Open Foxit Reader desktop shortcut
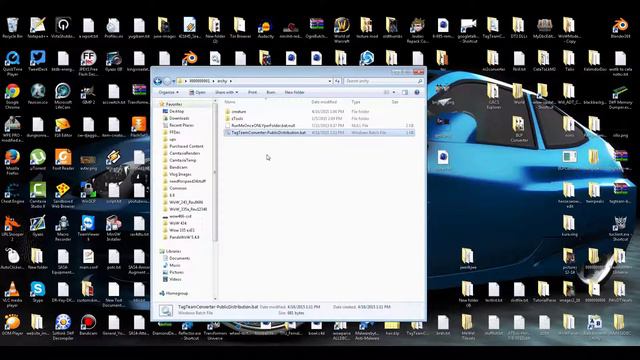The image size is (640, 360). click(x=63, y=160)
